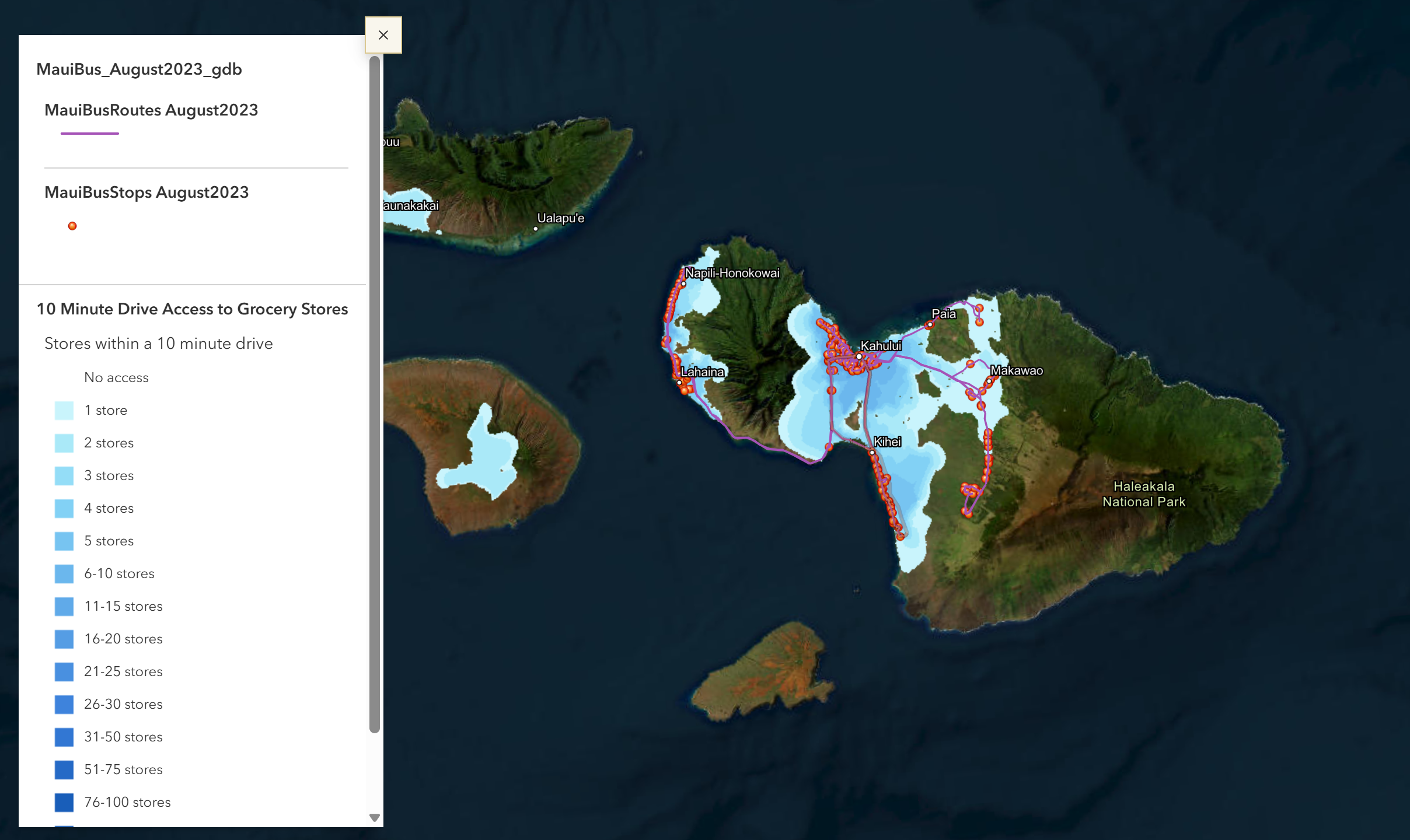Click the 26-30 stores color swatch
The width and height of the screenshot is (1410, 840).
tap(64, 705)
